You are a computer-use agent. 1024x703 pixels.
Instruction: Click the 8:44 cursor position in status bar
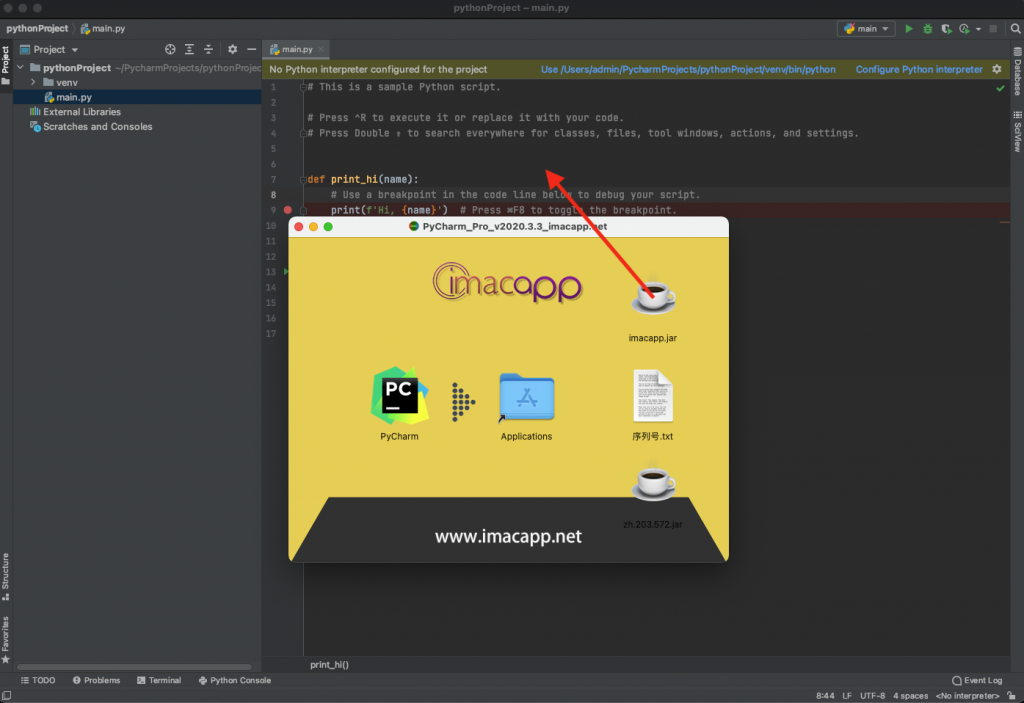click(825, 696)
